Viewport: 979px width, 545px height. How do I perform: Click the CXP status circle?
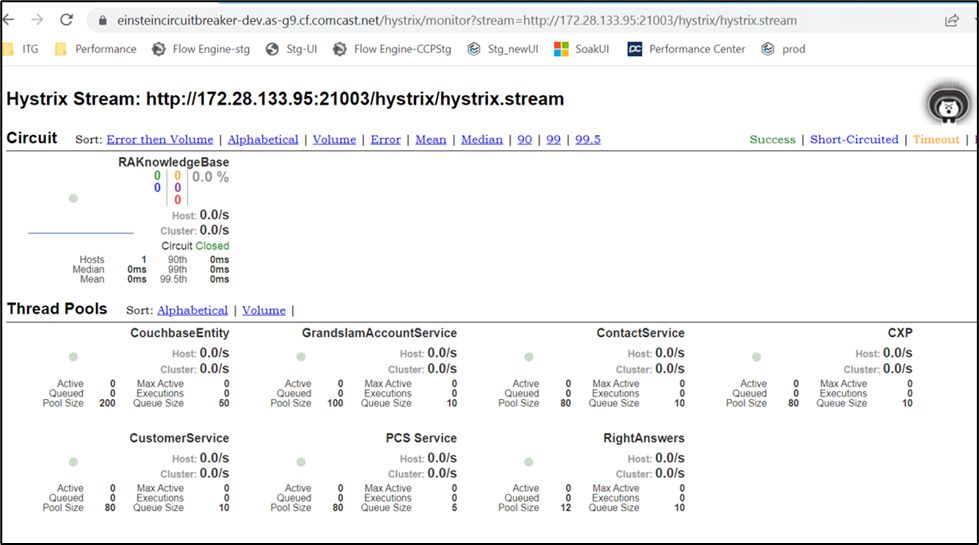pos(757,357)
